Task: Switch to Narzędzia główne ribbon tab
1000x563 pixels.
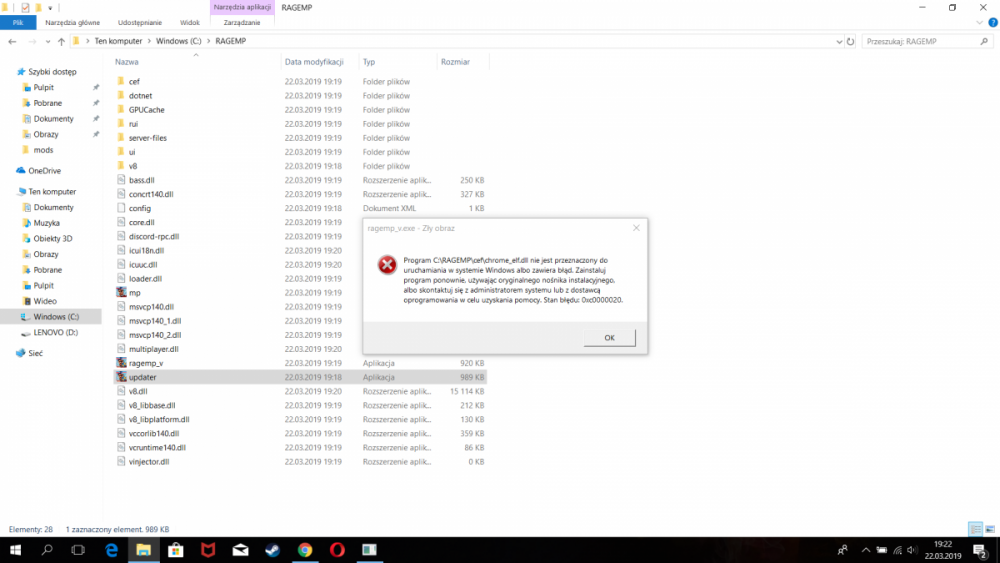Action: tap(73, 22)
